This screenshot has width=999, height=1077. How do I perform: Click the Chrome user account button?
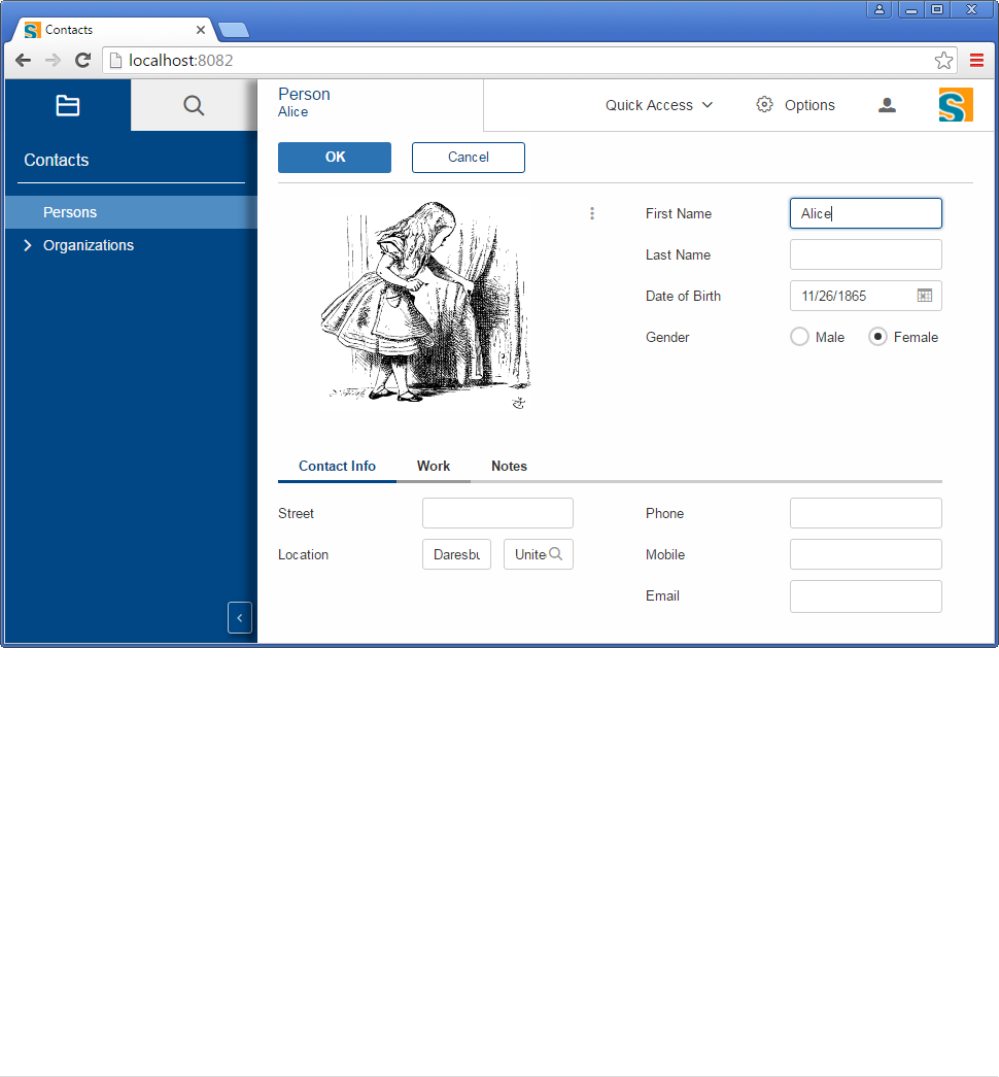(x=879, y=10)
